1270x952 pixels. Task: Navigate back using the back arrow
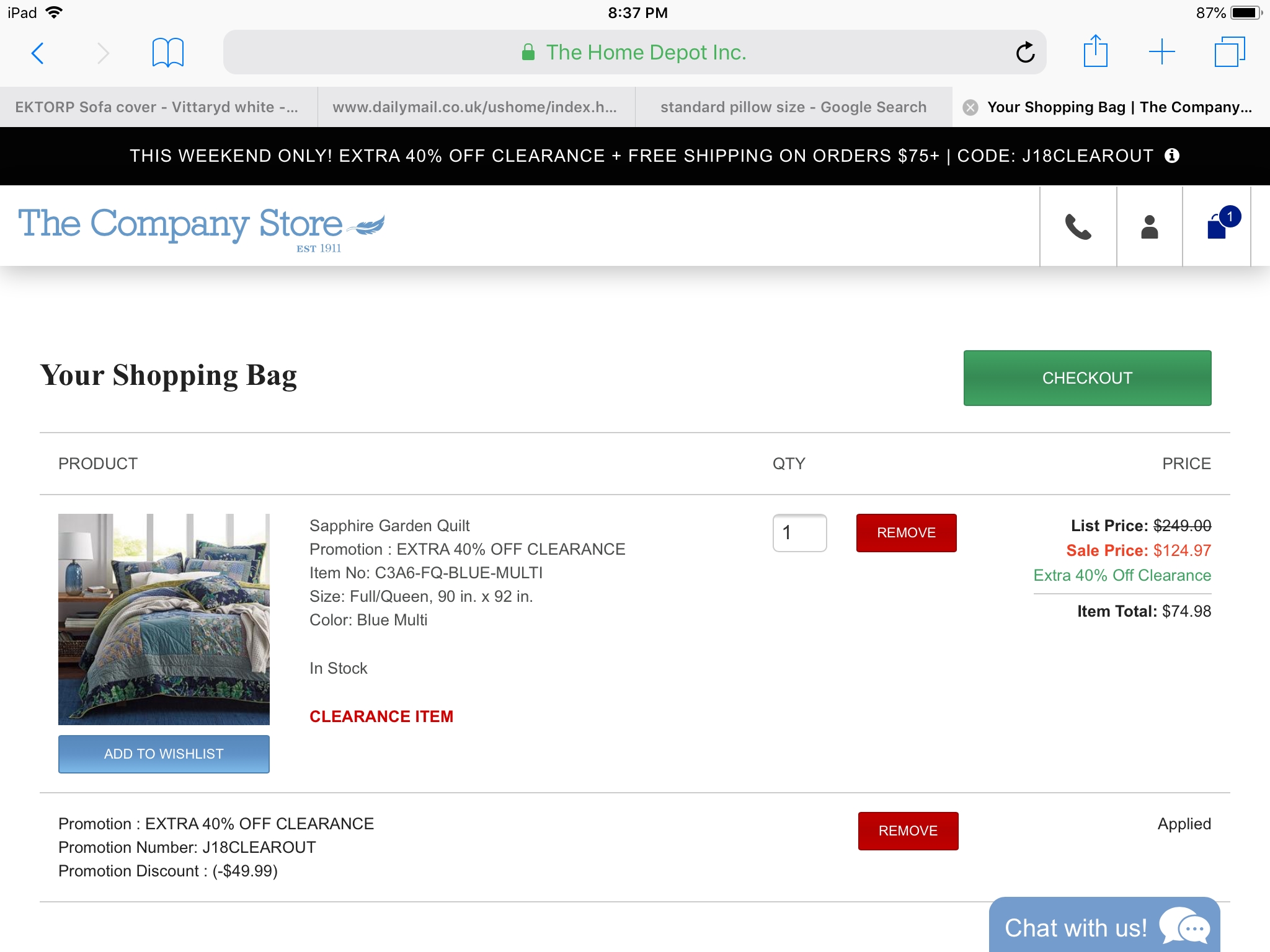[x=38, y=53]
